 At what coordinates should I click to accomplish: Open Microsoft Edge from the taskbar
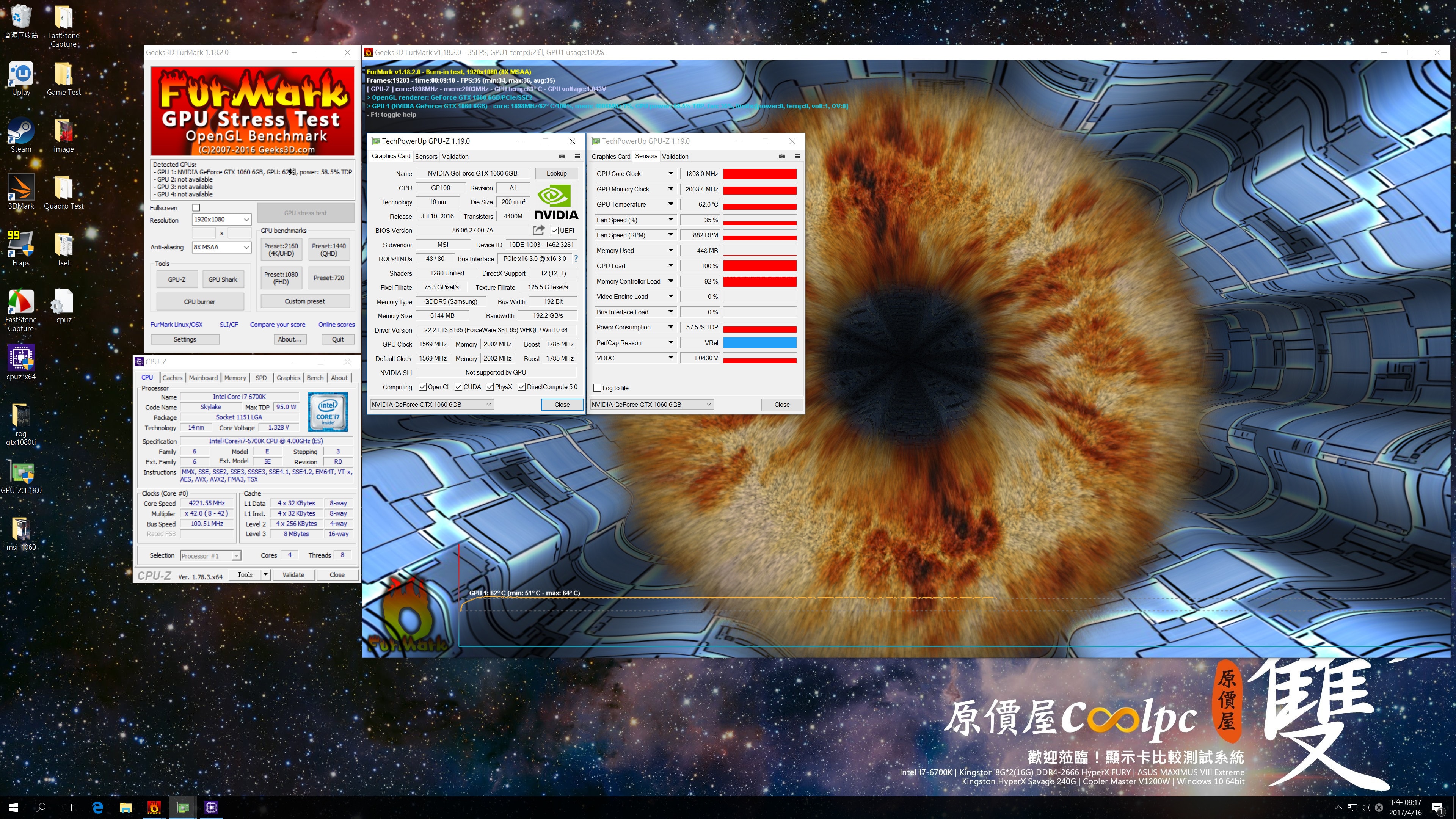coord(97,807)
